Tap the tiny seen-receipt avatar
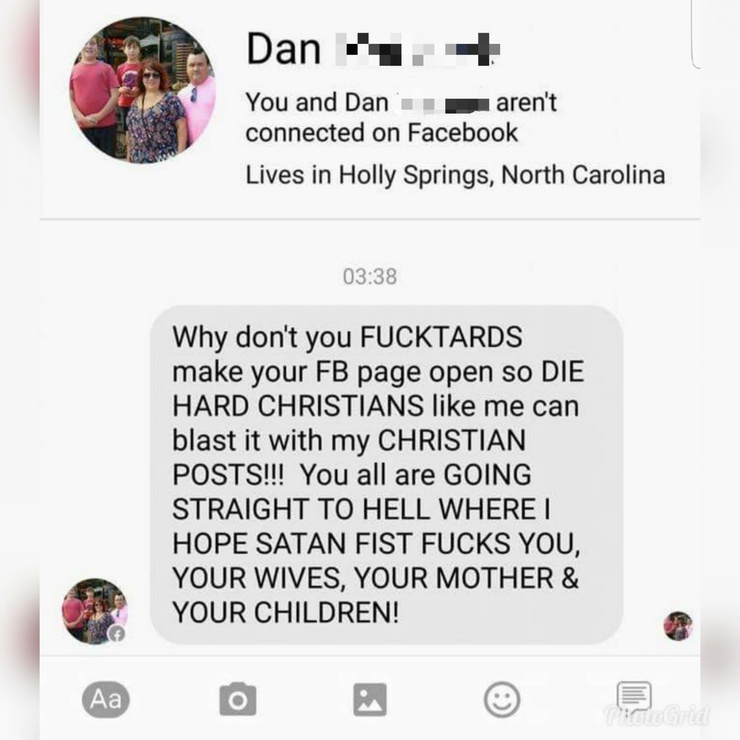The image size is (740, 740). click(678, 626)
